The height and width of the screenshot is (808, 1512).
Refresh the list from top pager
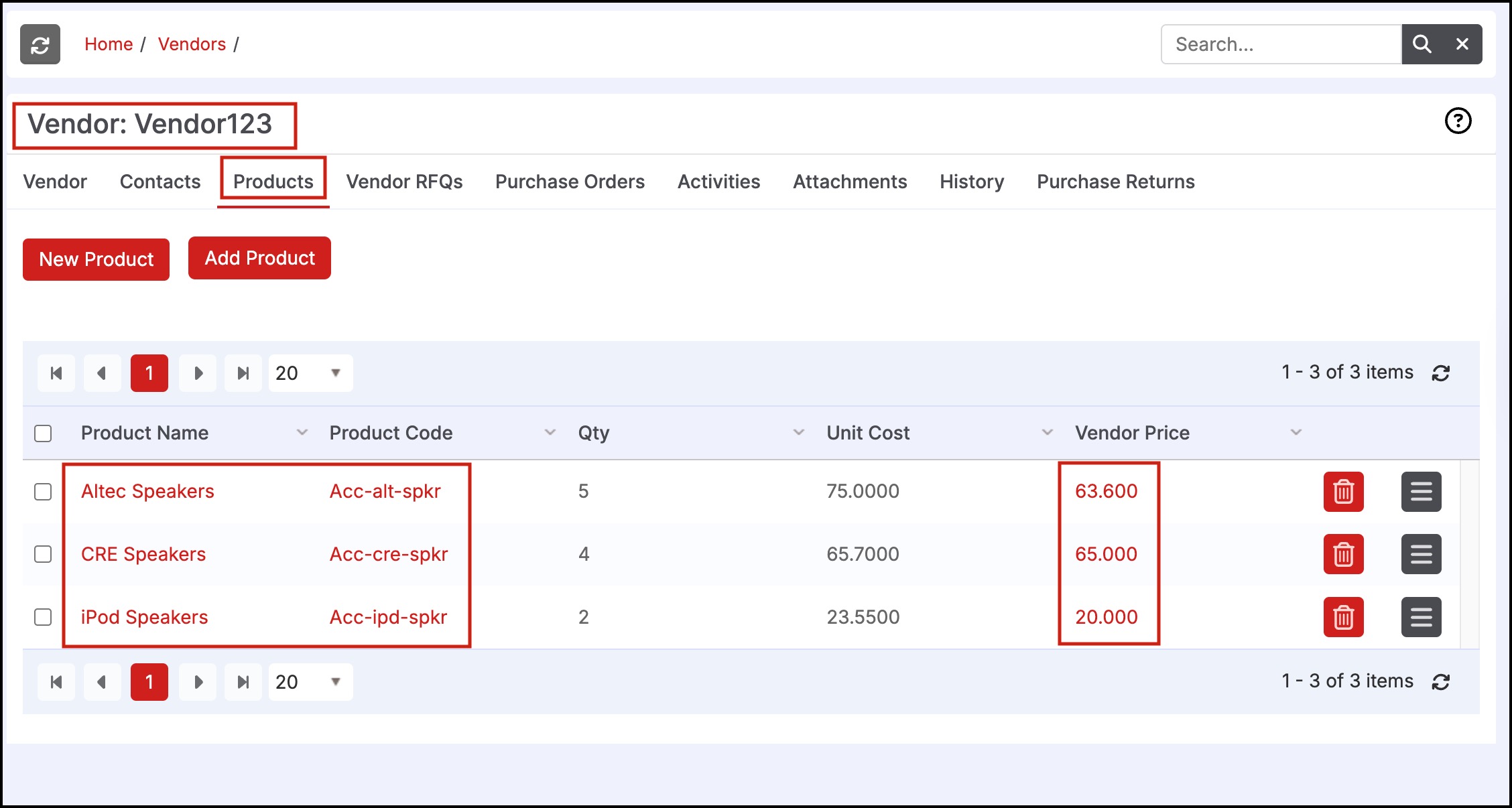(x=1441, y=373)
